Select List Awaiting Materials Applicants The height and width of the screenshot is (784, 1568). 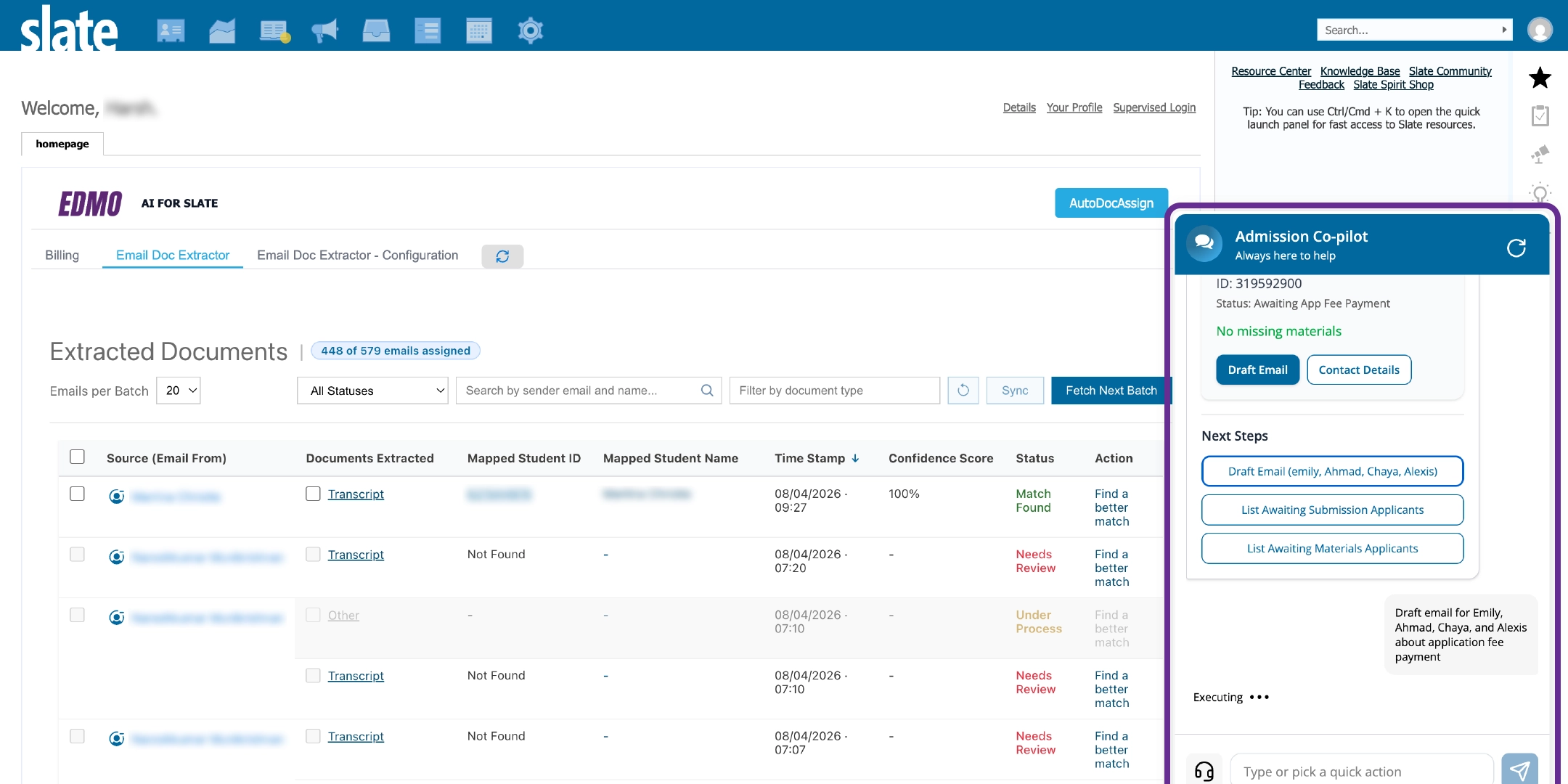1332,548
